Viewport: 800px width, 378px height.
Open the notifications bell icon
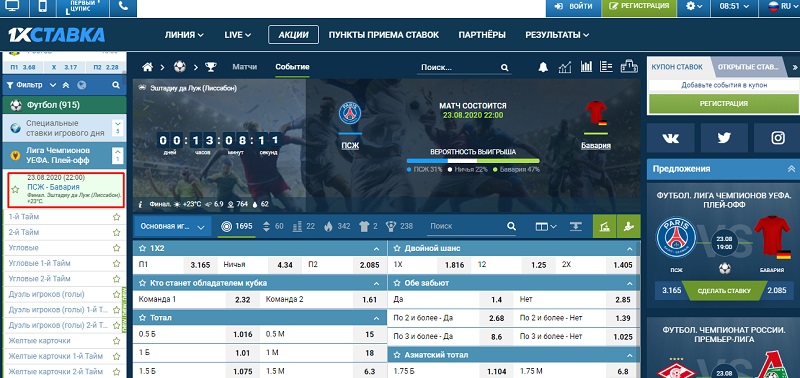[x=543, y=67]
